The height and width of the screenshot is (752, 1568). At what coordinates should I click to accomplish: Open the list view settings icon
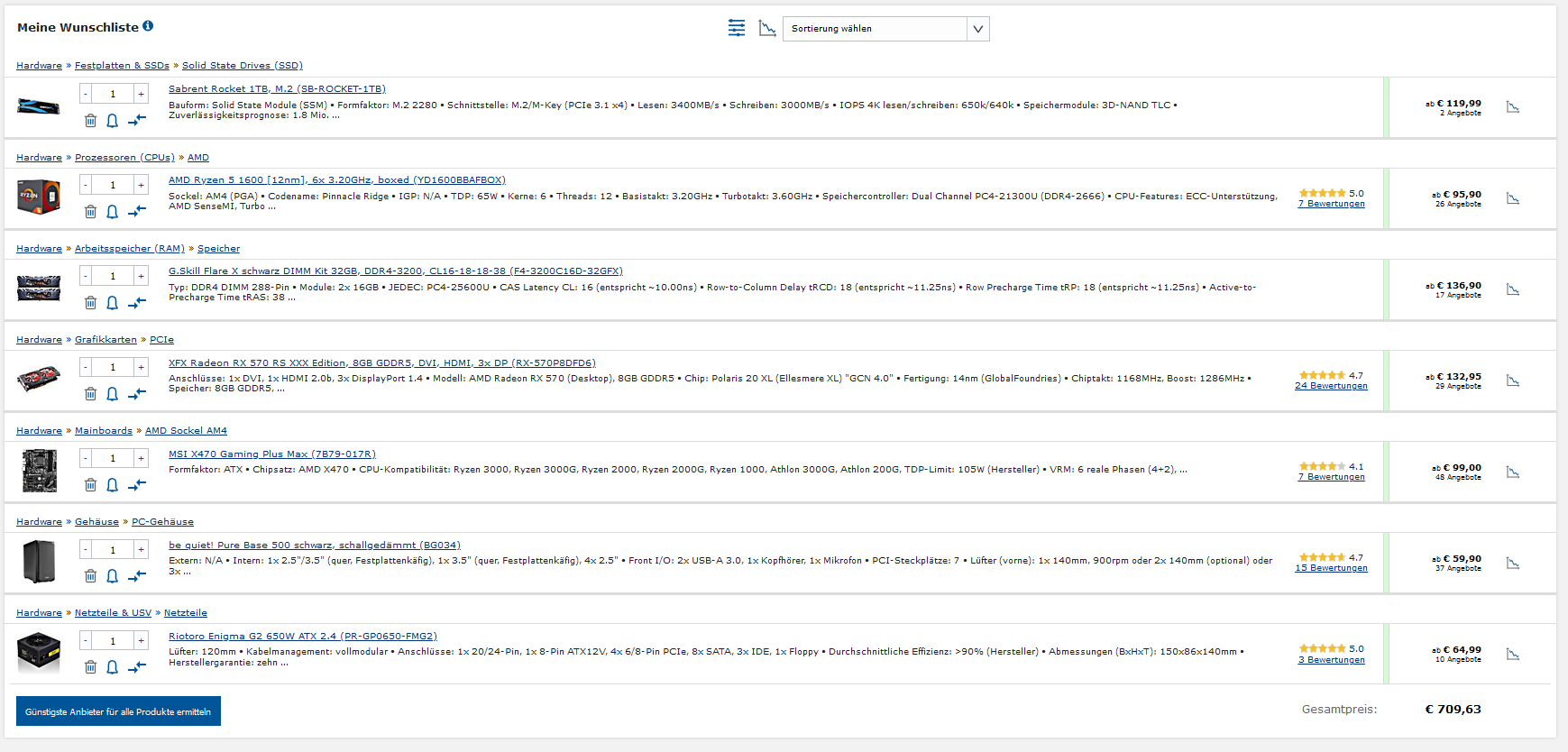tap(737, 28)
